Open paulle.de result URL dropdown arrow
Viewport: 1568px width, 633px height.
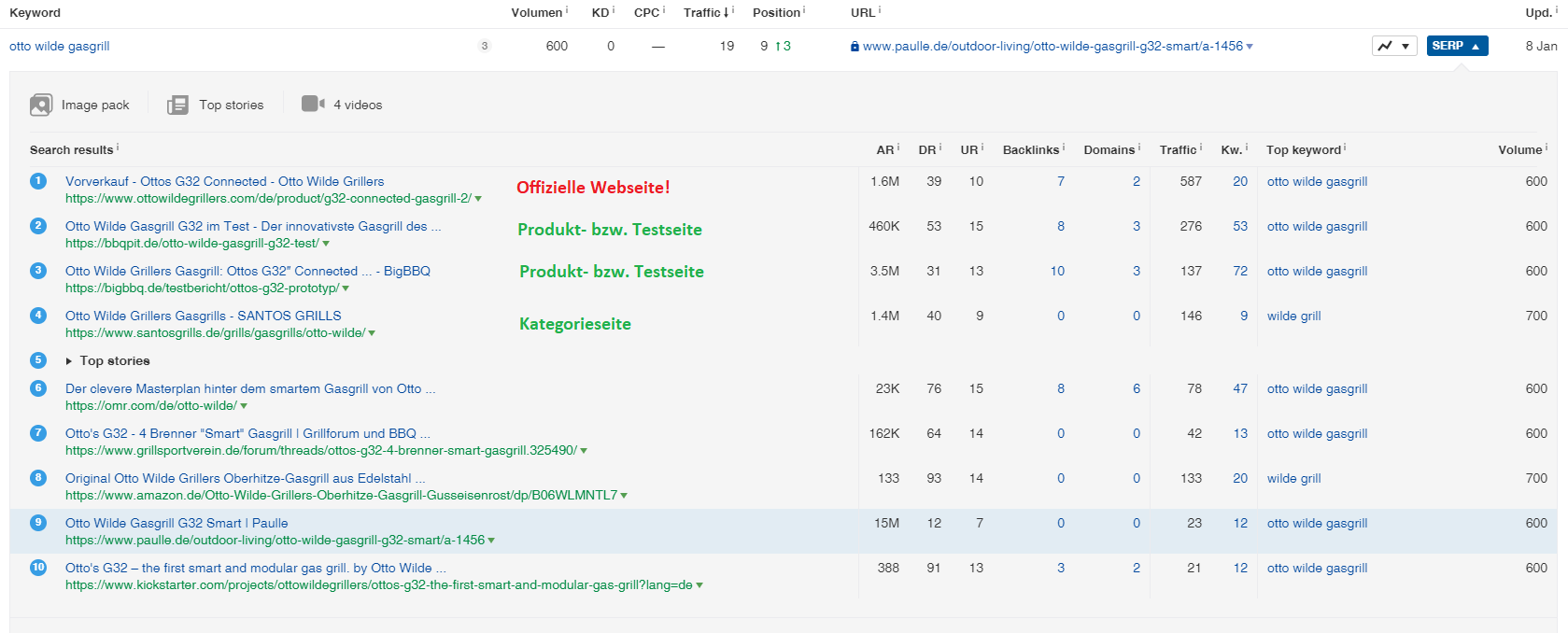pos(491,541)
